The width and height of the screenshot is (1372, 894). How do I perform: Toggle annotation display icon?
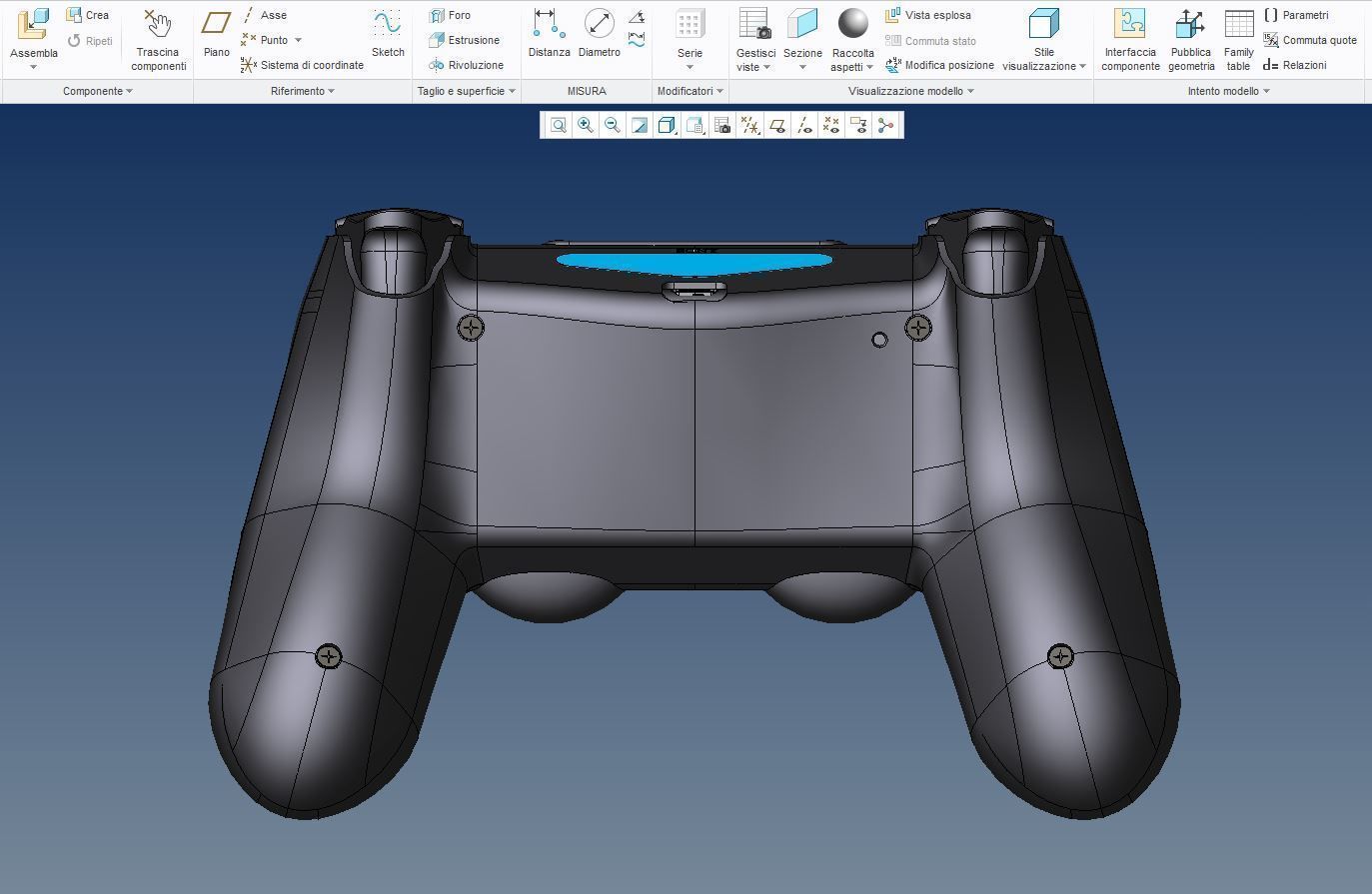[858, 125]
